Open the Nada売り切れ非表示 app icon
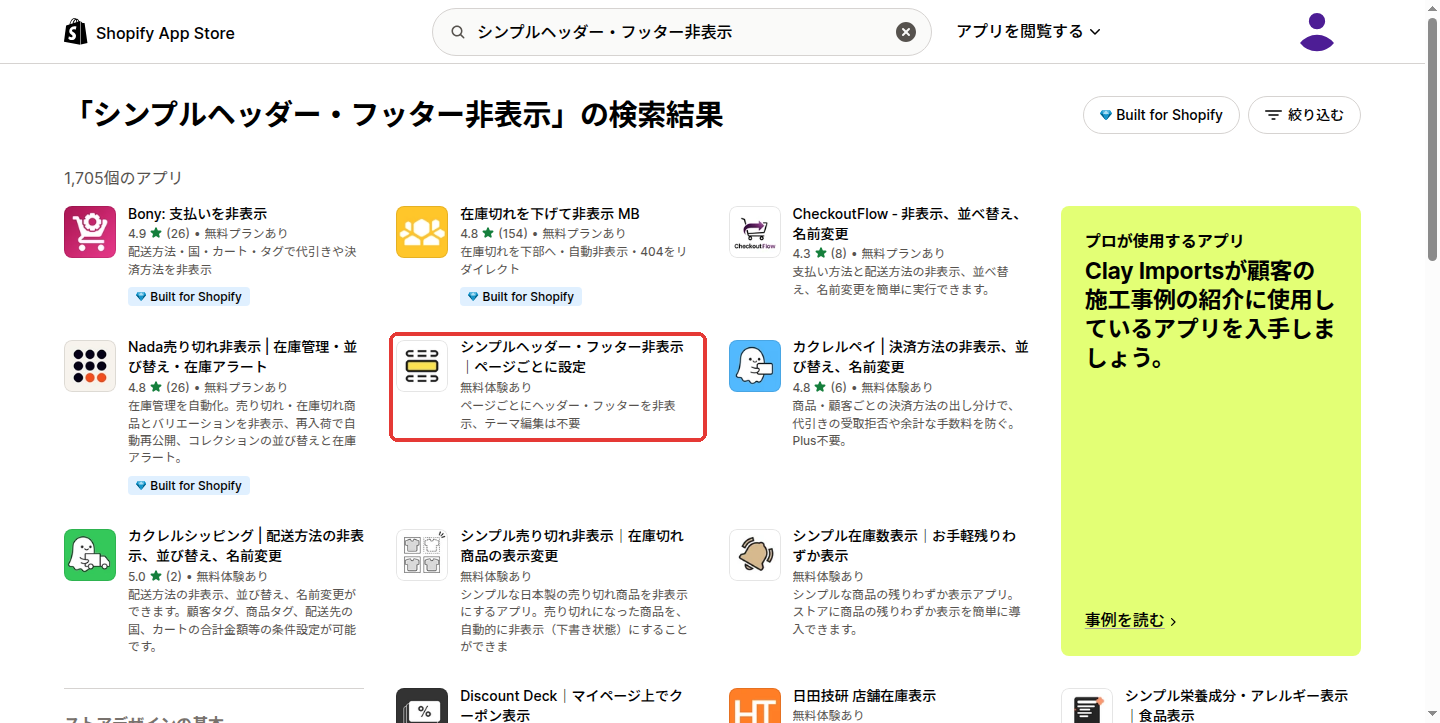The image size is (1440, 723). point(90,366)
